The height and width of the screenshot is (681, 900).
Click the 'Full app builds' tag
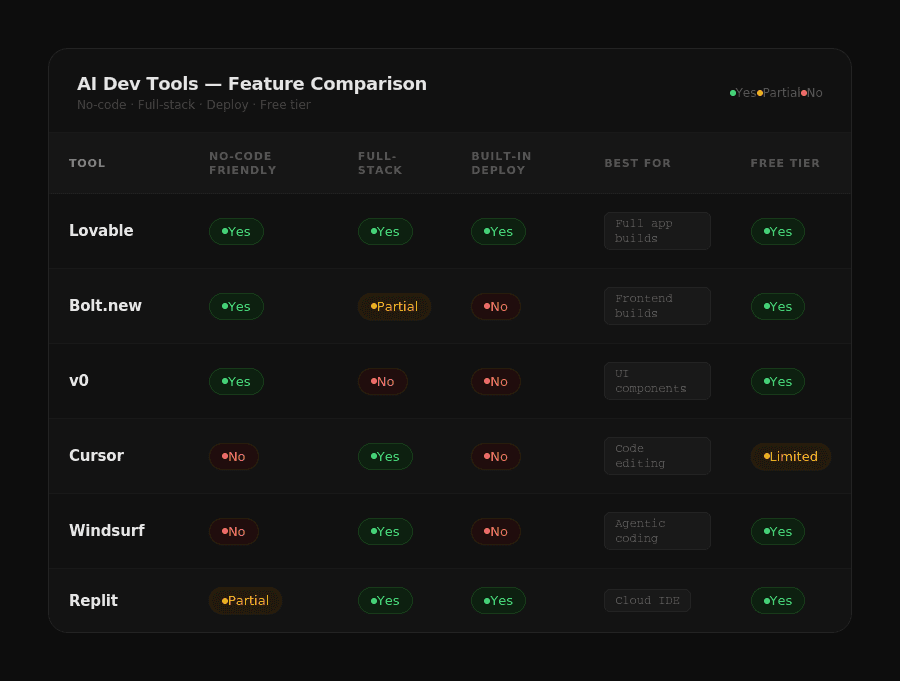(x=657, y=231)
